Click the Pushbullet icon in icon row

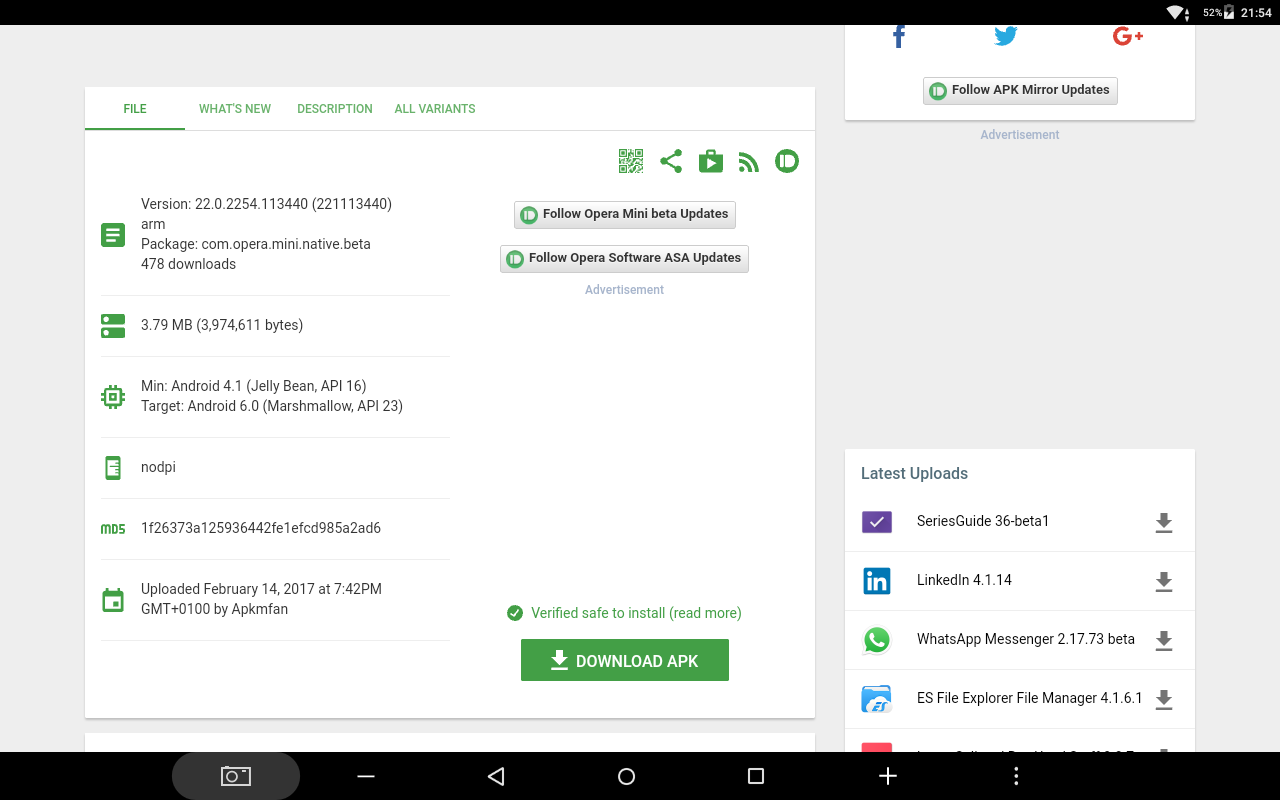[x=787, y=161]
